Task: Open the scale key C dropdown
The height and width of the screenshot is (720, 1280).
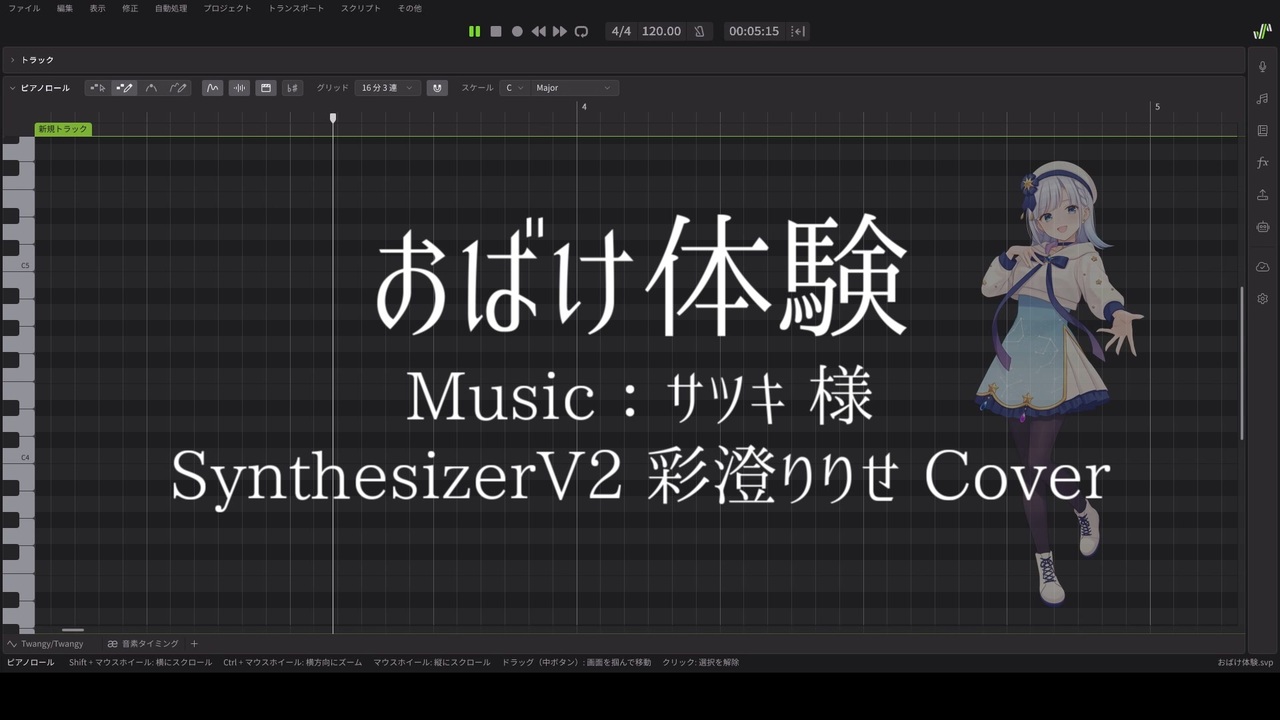Action: [x=514, y=88]
